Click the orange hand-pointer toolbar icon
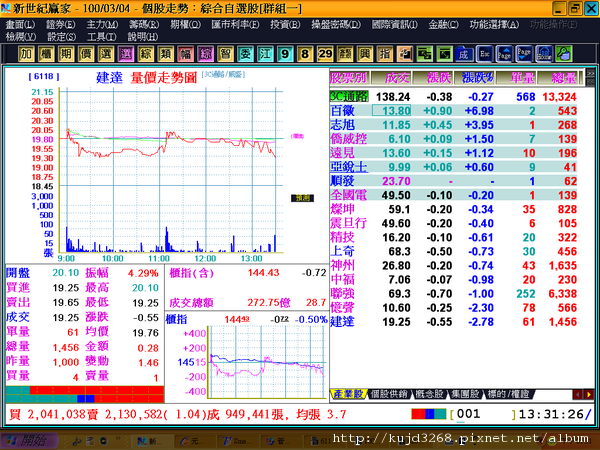The image size is (600, 450). [x=404, y=54]
